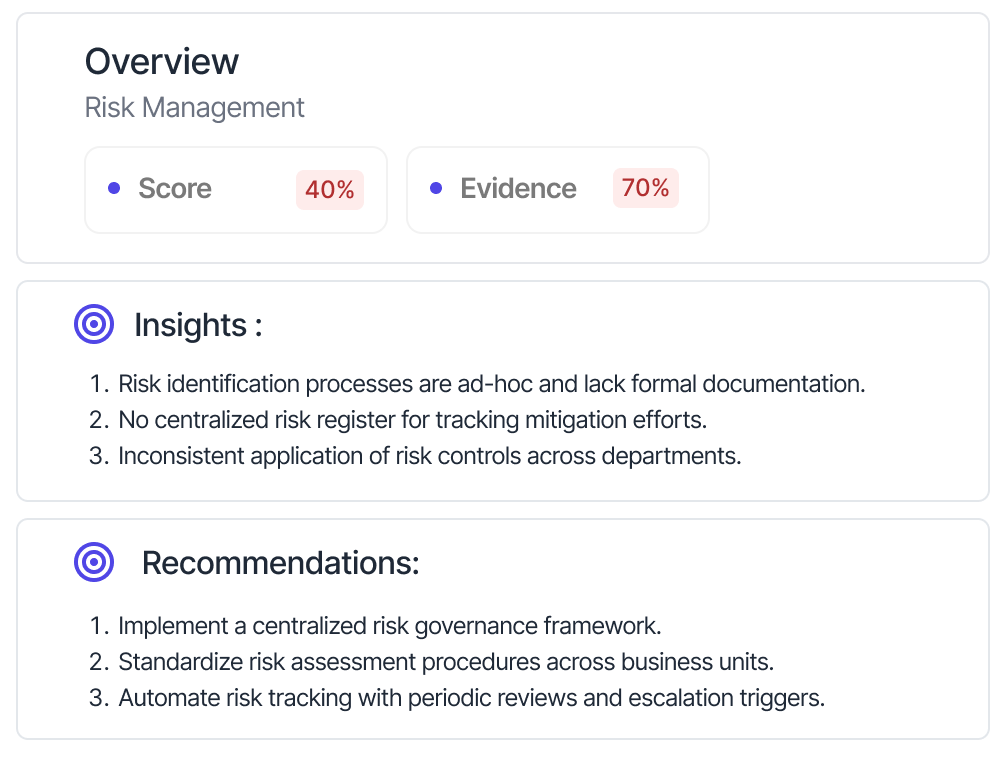Image resolution: width=1004 pixels, height=758 pixels.
Task: Select the 40% score badge
Action: click(x=330, y=190)
